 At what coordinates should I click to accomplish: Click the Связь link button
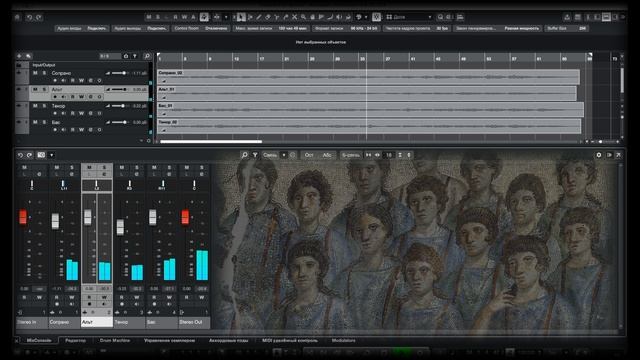(x=270, y=155)
